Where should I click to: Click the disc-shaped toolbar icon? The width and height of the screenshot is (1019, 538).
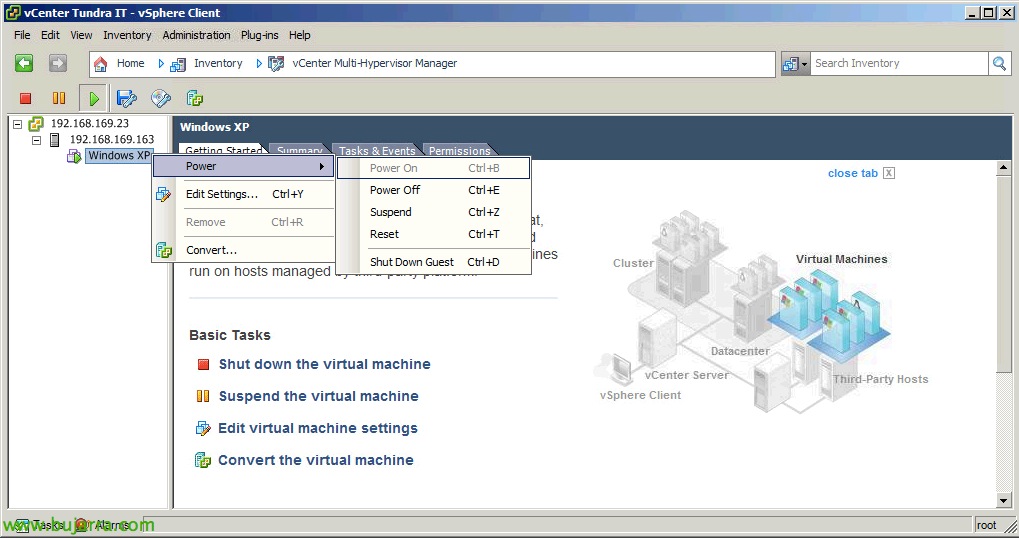161,98
